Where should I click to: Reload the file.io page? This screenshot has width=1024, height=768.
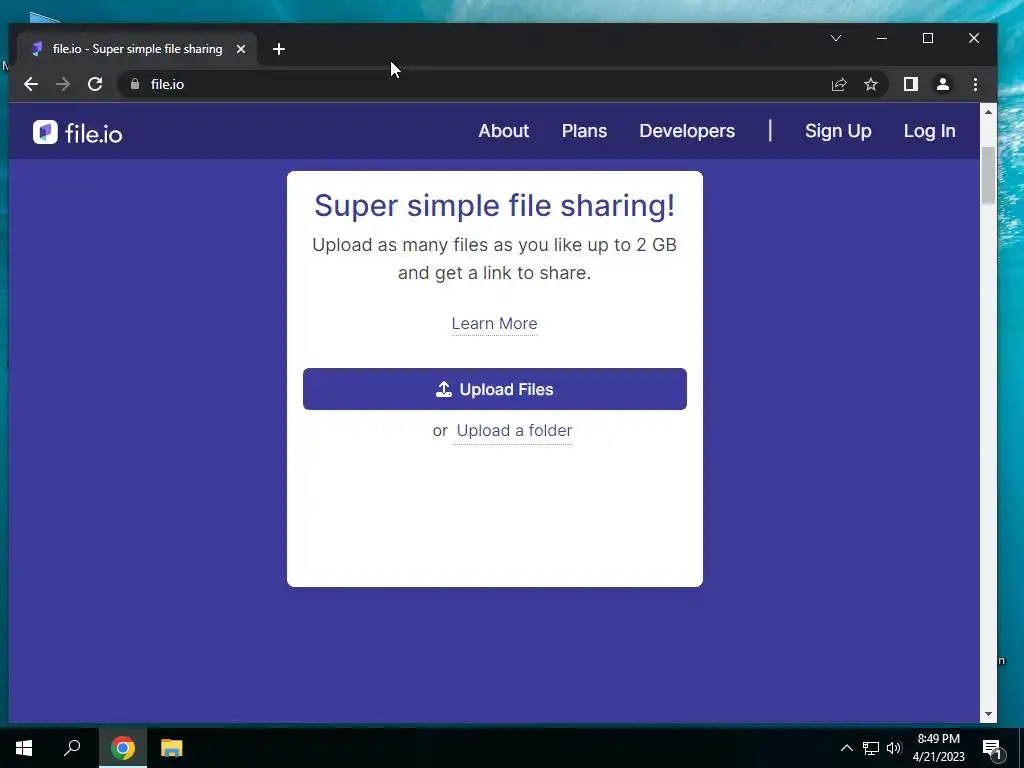[95, 84]
